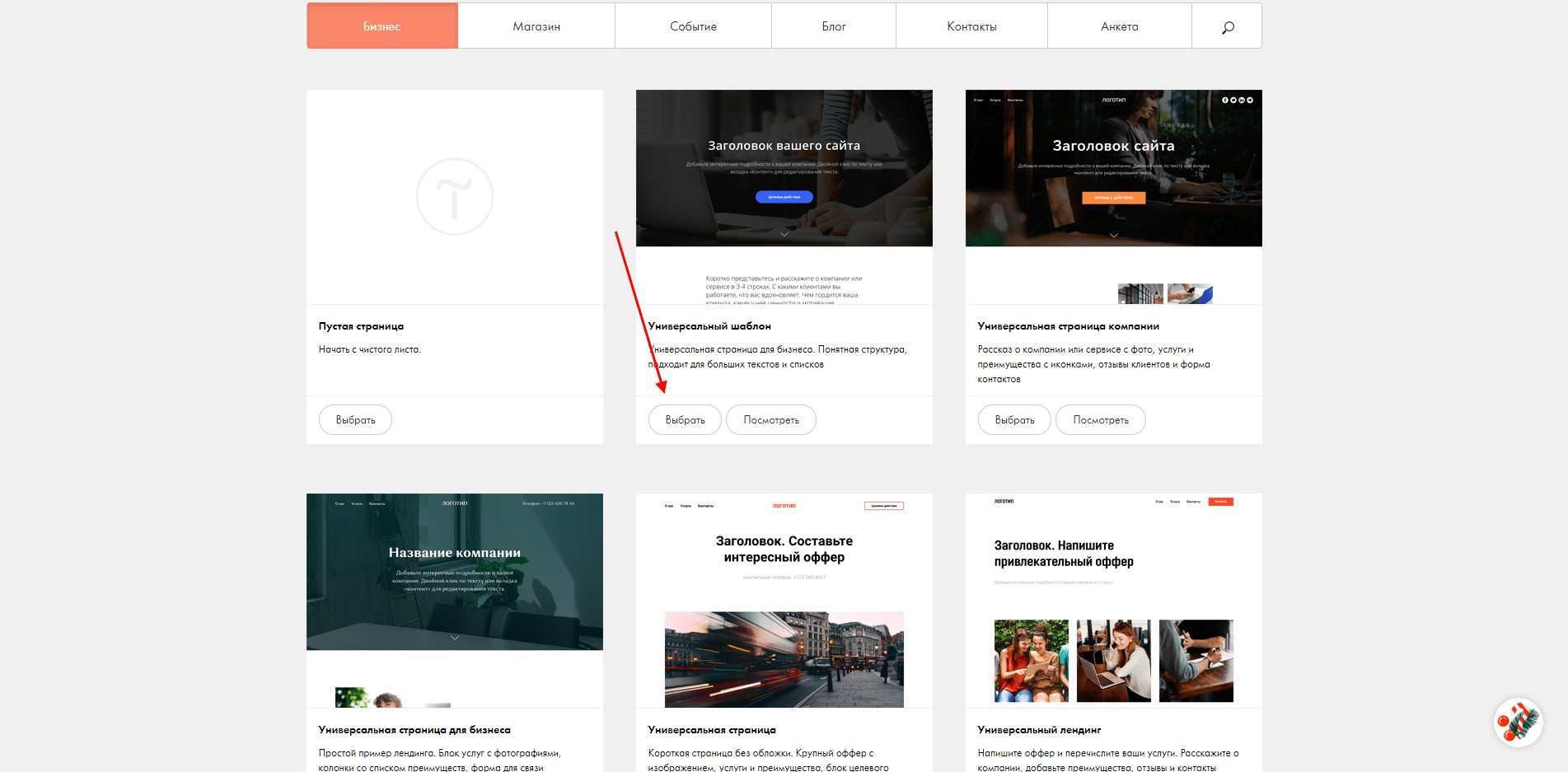Click description 'Короткая страница без обложки'
Screen dimensions: 1568x772
769,760
